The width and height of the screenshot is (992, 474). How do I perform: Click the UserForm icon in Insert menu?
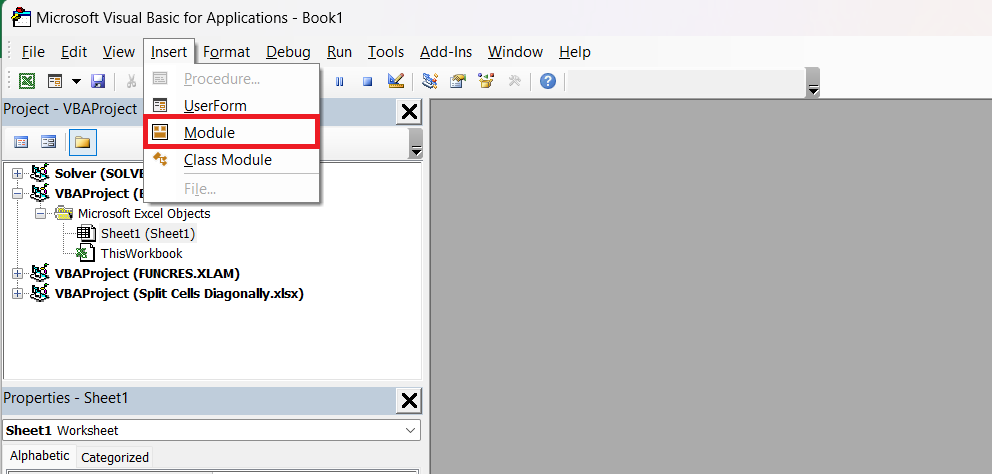point(160,106)
